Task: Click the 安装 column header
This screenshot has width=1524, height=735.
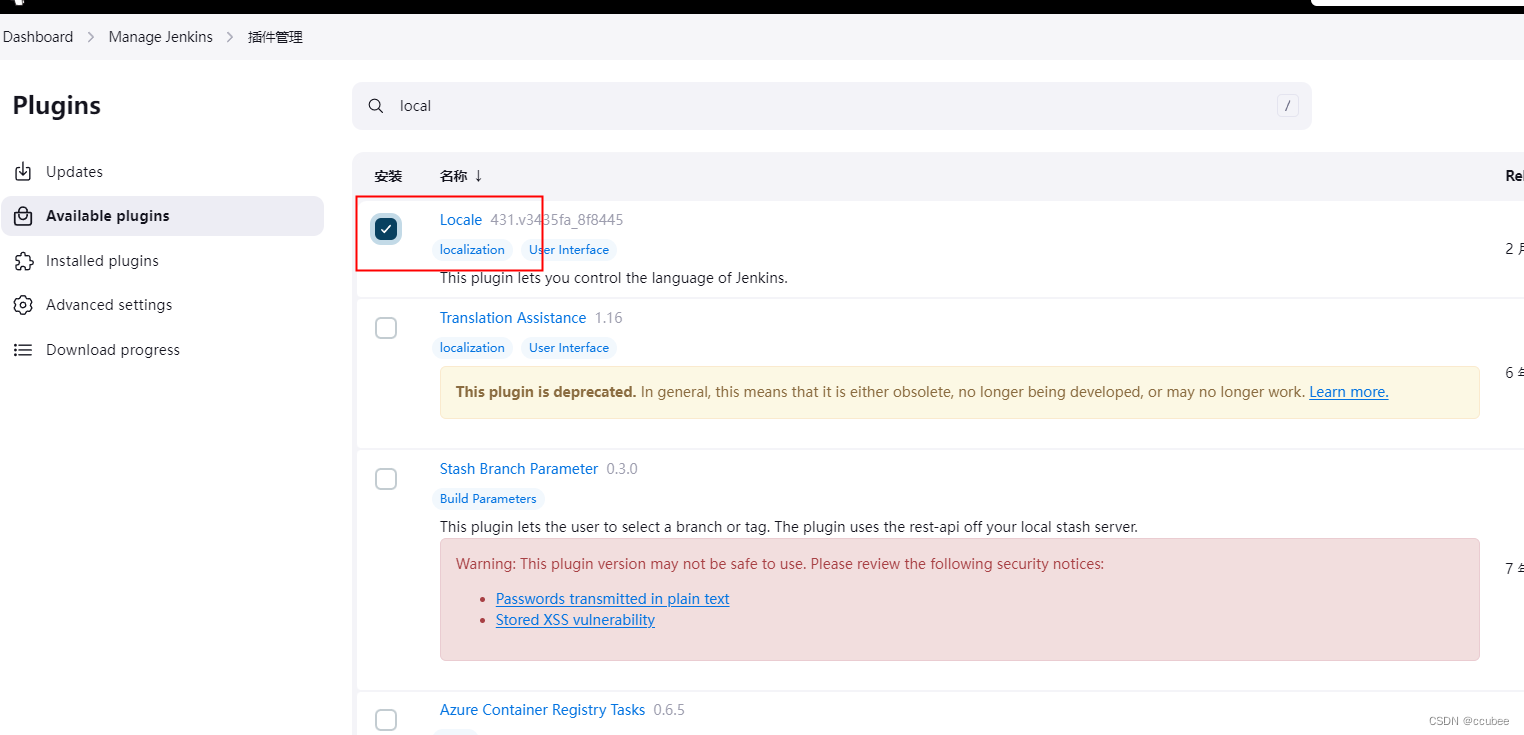Action: pos(388,176)
